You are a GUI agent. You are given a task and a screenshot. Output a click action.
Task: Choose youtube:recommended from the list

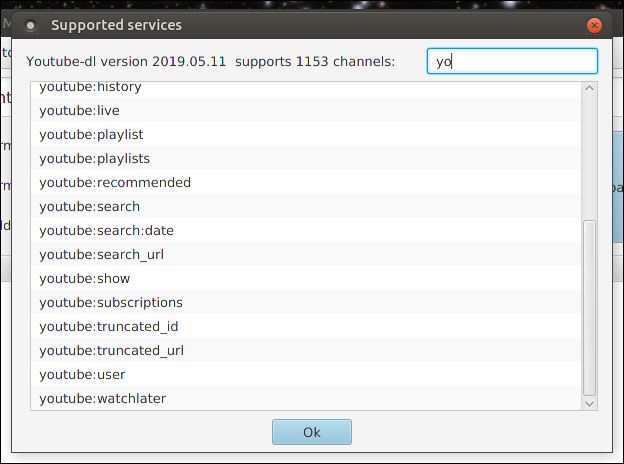[115, 182]
